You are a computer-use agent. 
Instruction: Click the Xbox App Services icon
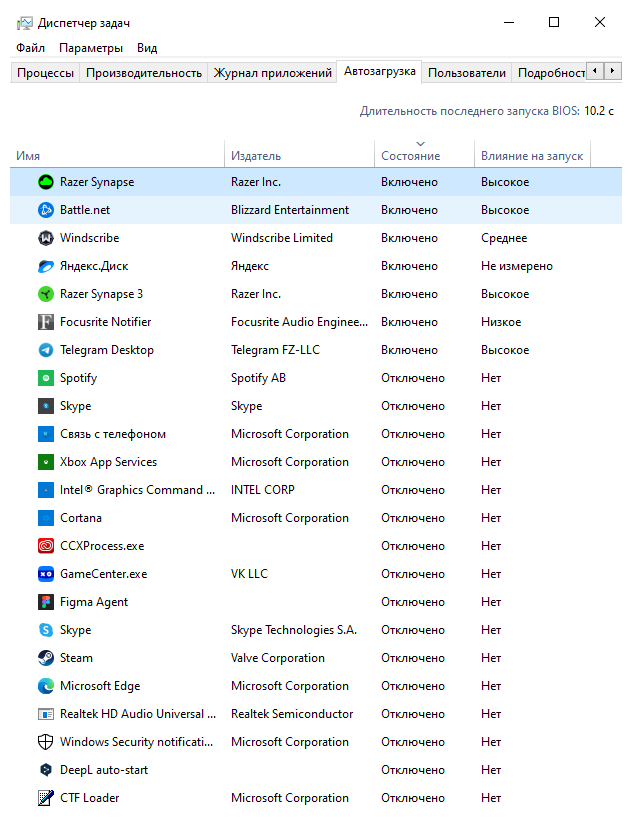[x=46, y=462]
